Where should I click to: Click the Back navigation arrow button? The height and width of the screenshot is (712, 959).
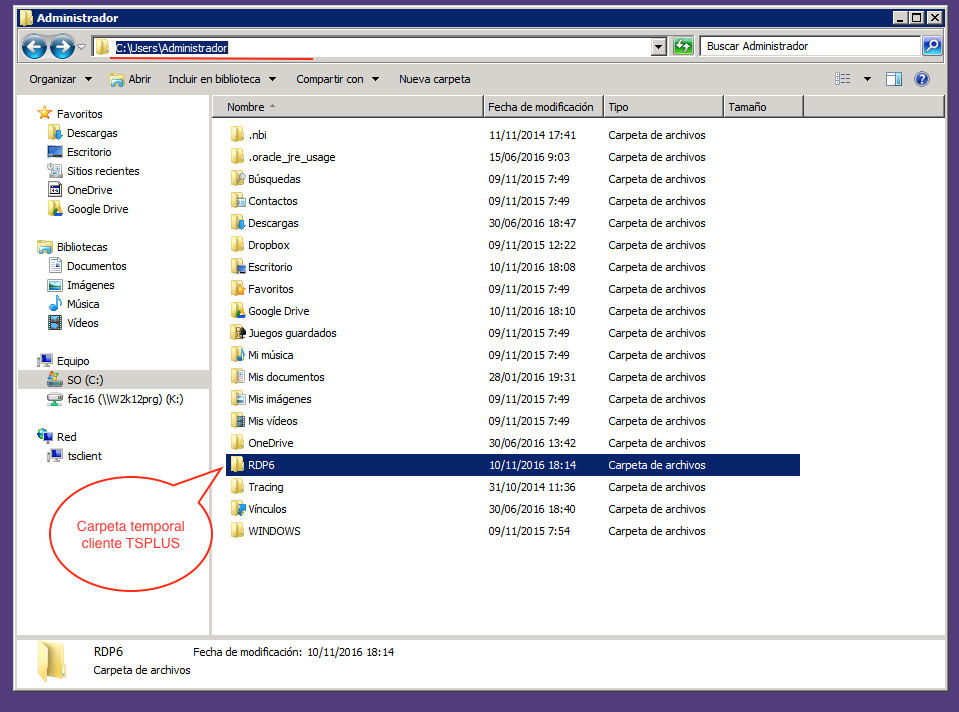[x=34, y=47]
